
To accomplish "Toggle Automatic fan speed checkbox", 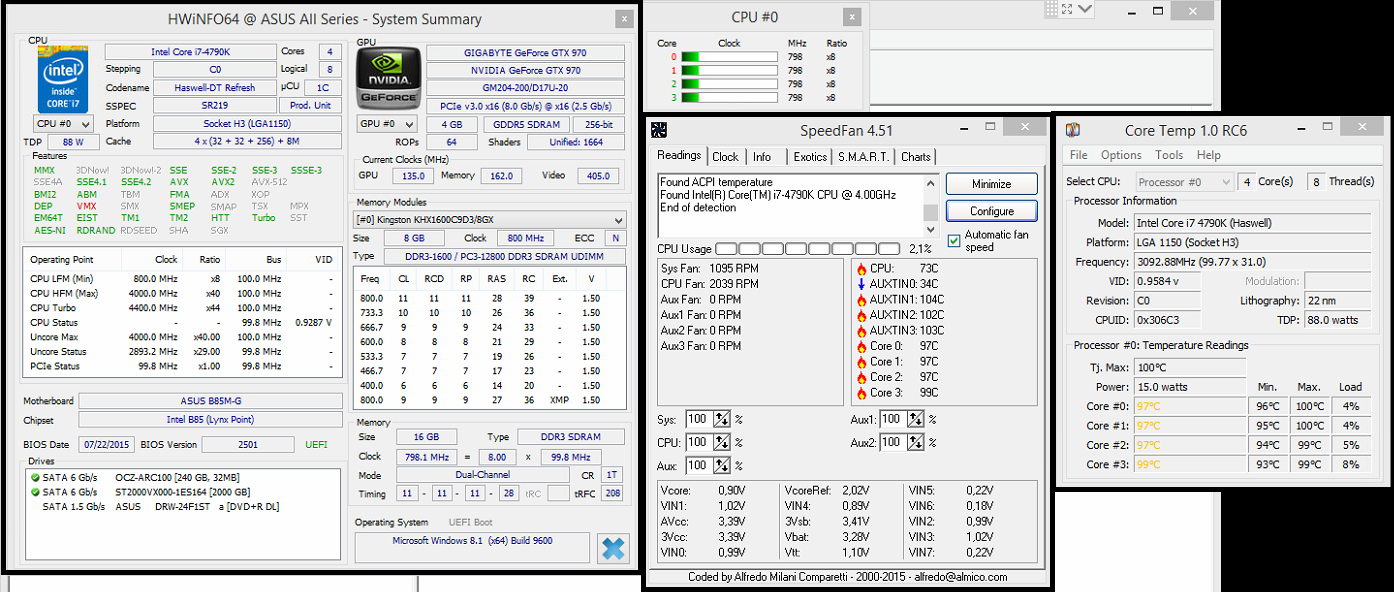I will pos(954,241).
